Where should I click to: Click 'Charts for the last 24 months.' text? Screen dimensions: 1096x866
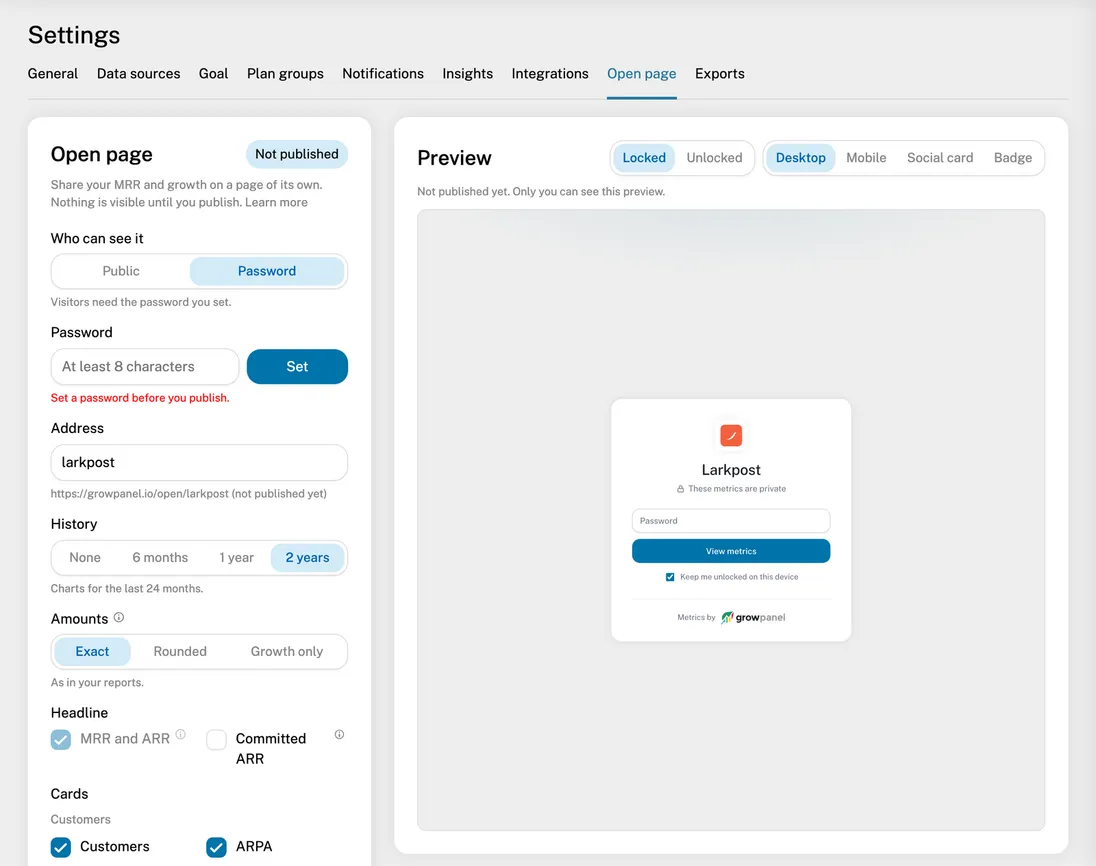[x=127, y=589]
